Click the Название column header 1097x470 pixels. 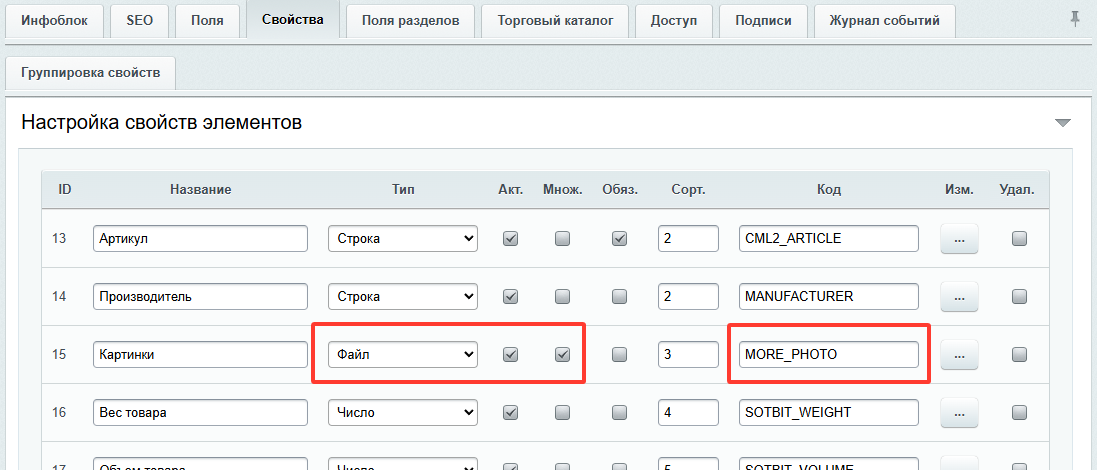pyautogui.click(x=200, y=190)
